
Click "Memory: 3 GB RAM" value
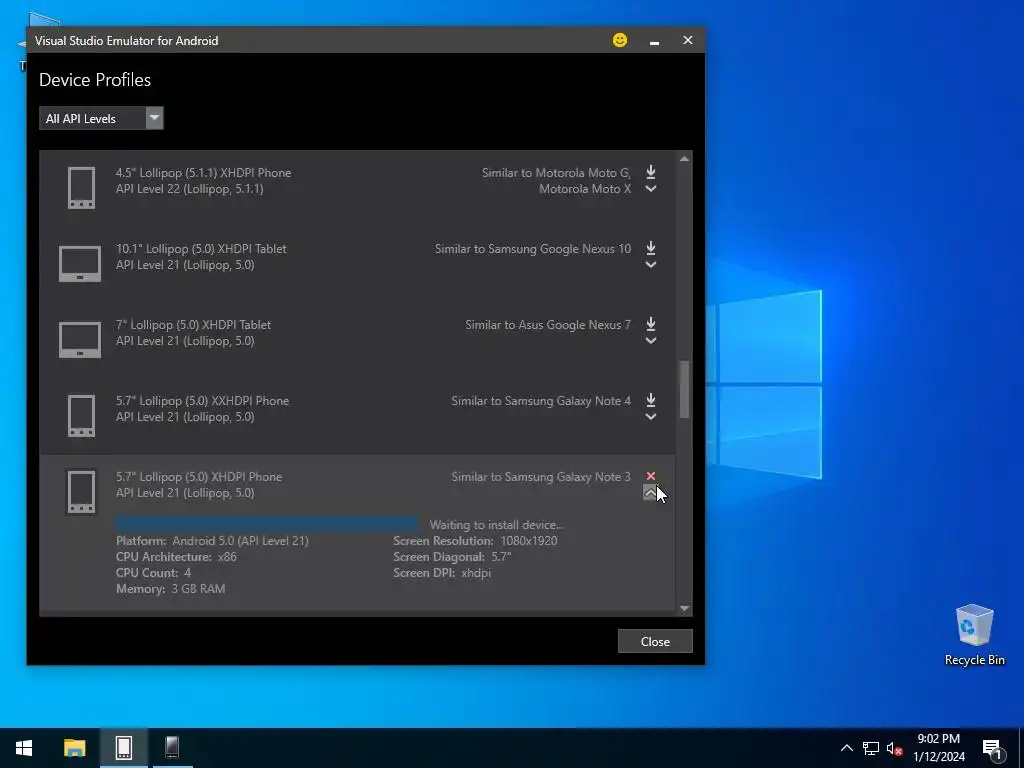[170, 588]
